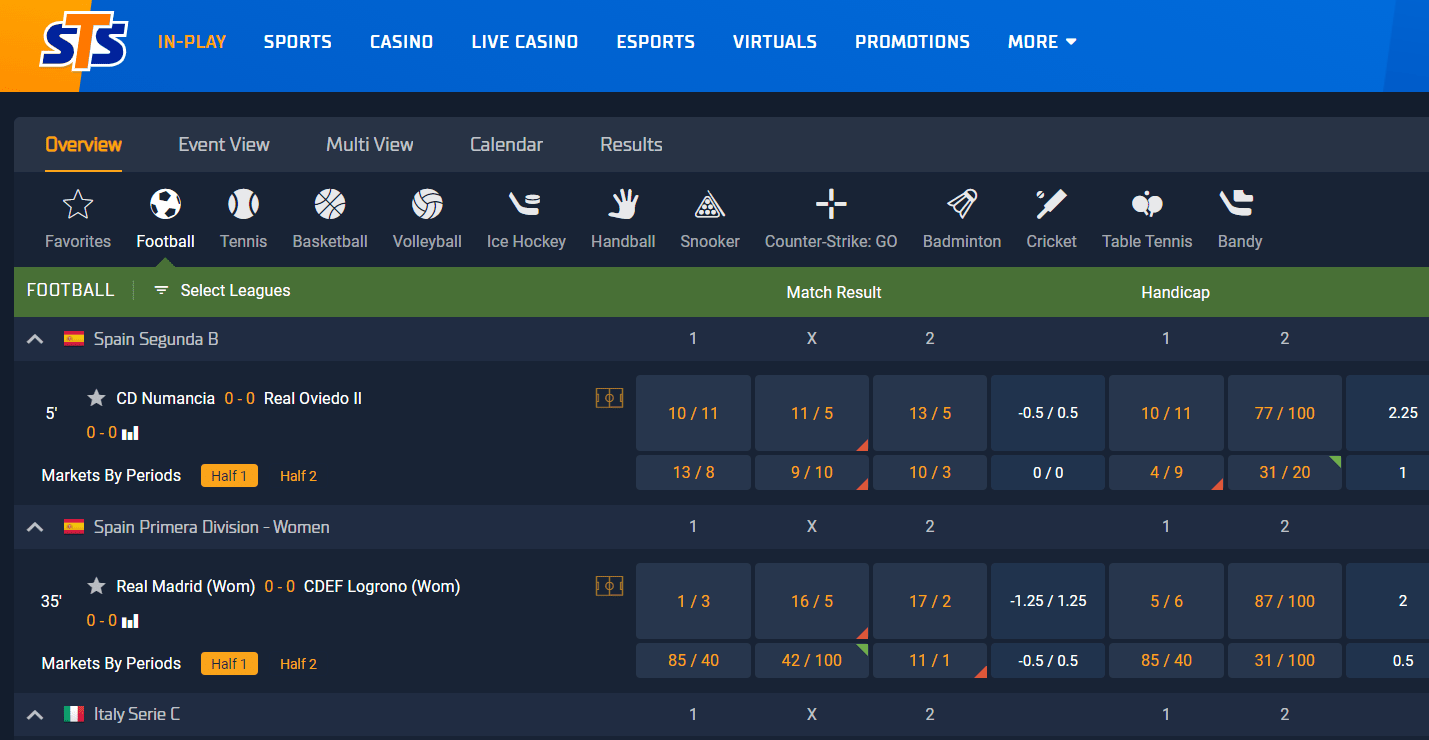
Task: Select first-half odds 11 / 1
Action: point(930,660)
